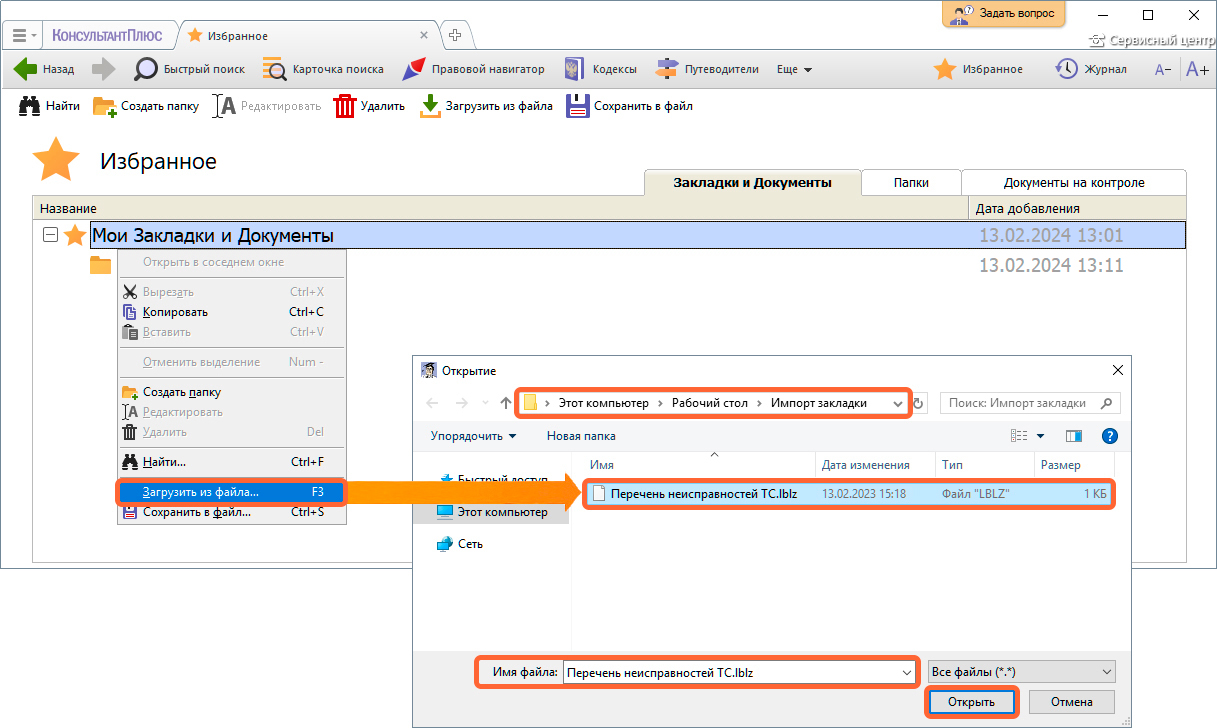Click the Найти binoculars toolbar button
This screenshot has width=1217, height=728.
point(49,106)
